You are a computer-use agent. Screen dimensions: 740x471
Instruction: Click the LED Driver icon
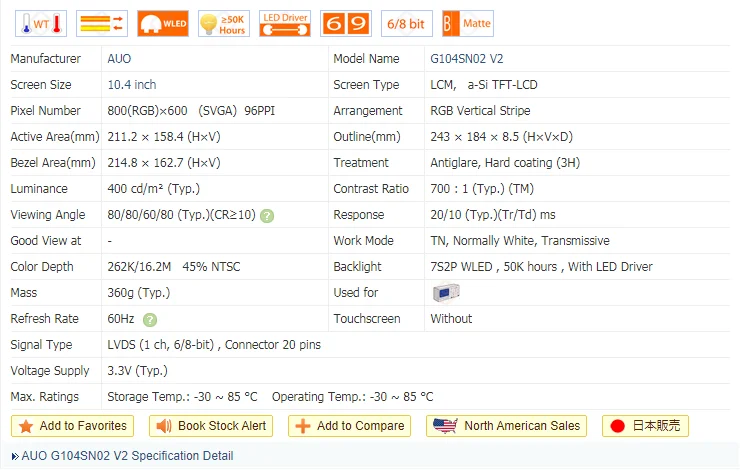(x=285, y=24)
